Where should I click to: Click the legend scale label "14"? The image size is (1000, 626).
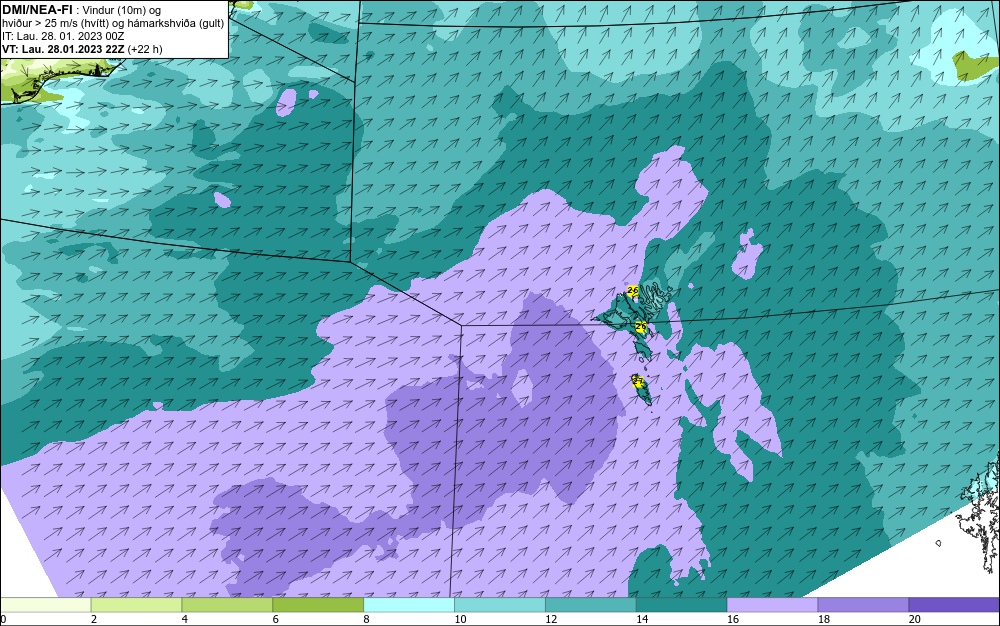[x=642, y=619]
